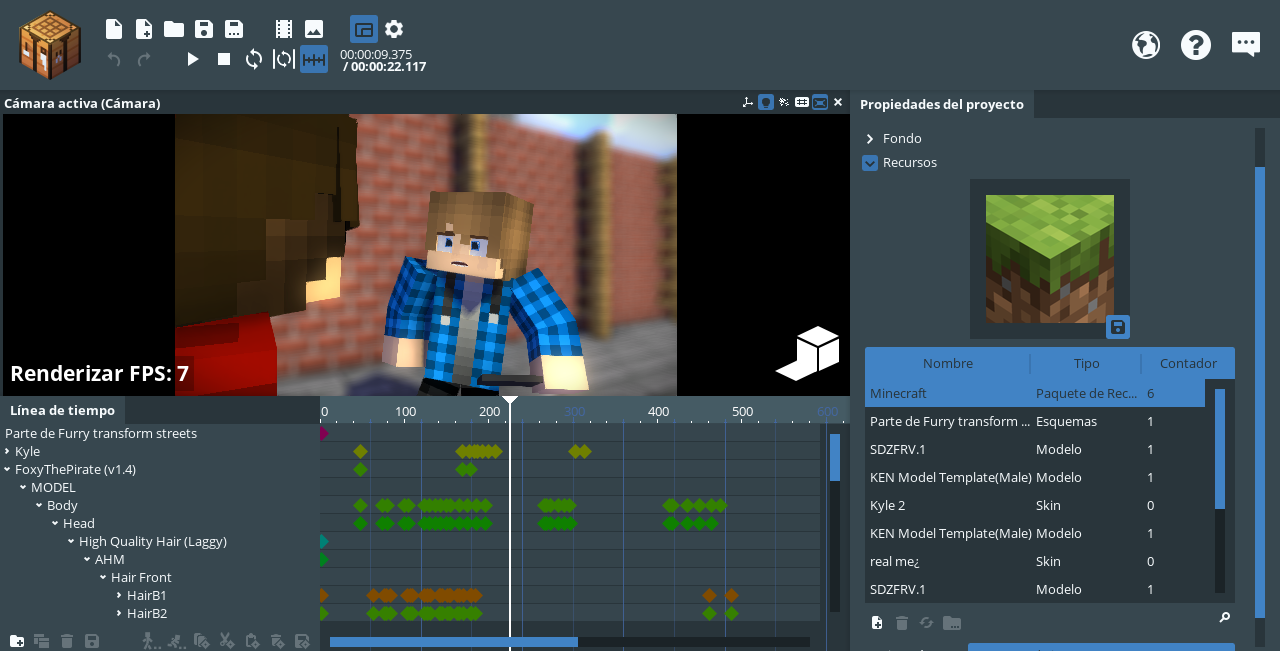Expand the Kyle timeline item

pyautogui.click(x=8, y=452)
